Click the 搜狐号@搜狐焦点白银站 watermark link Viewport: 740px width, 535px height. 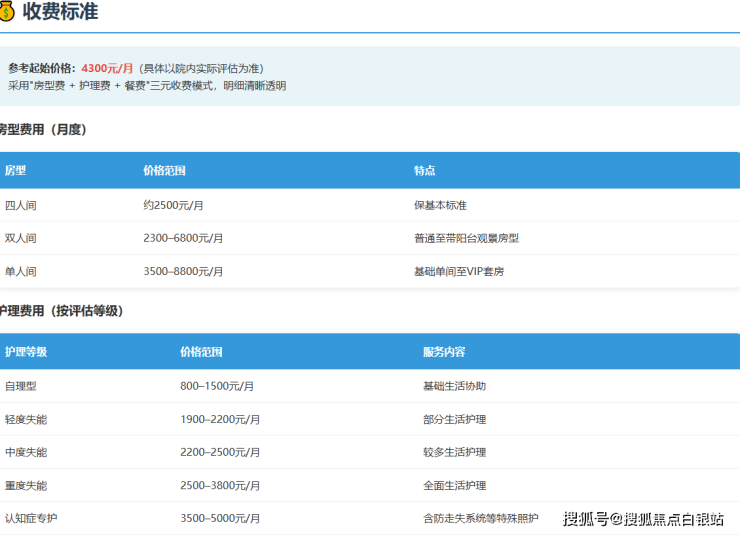tap(643, 518)
